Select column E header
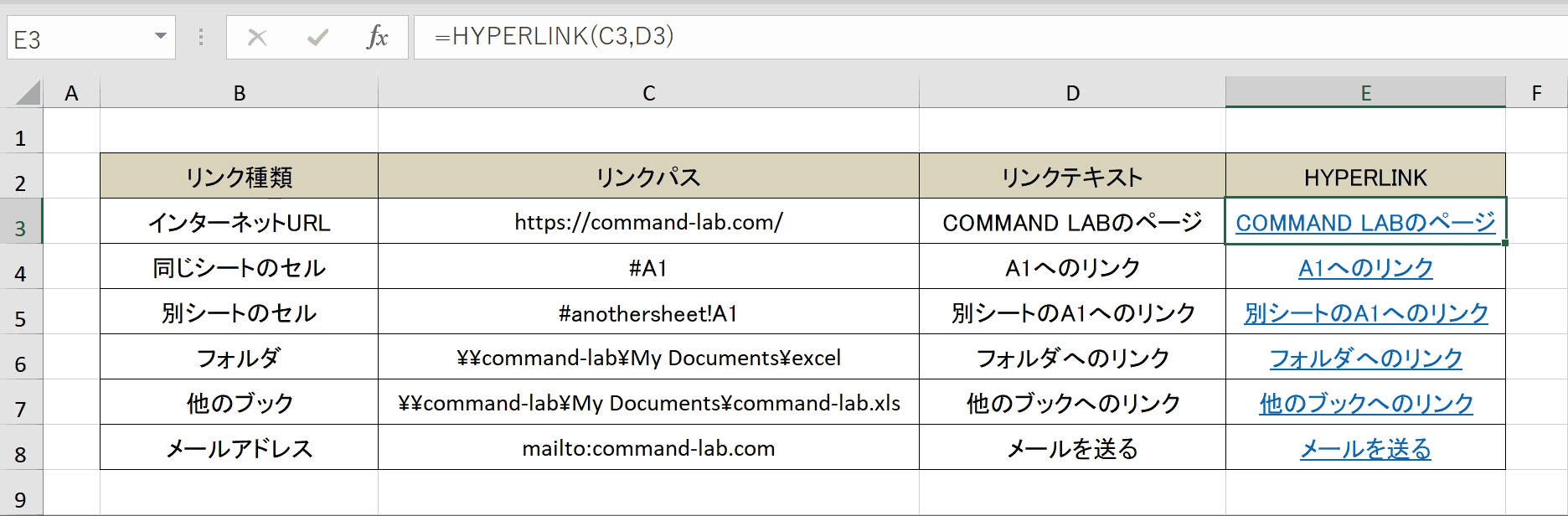The height and width of the screenshot is (516, 1568). pos(1365,93)
